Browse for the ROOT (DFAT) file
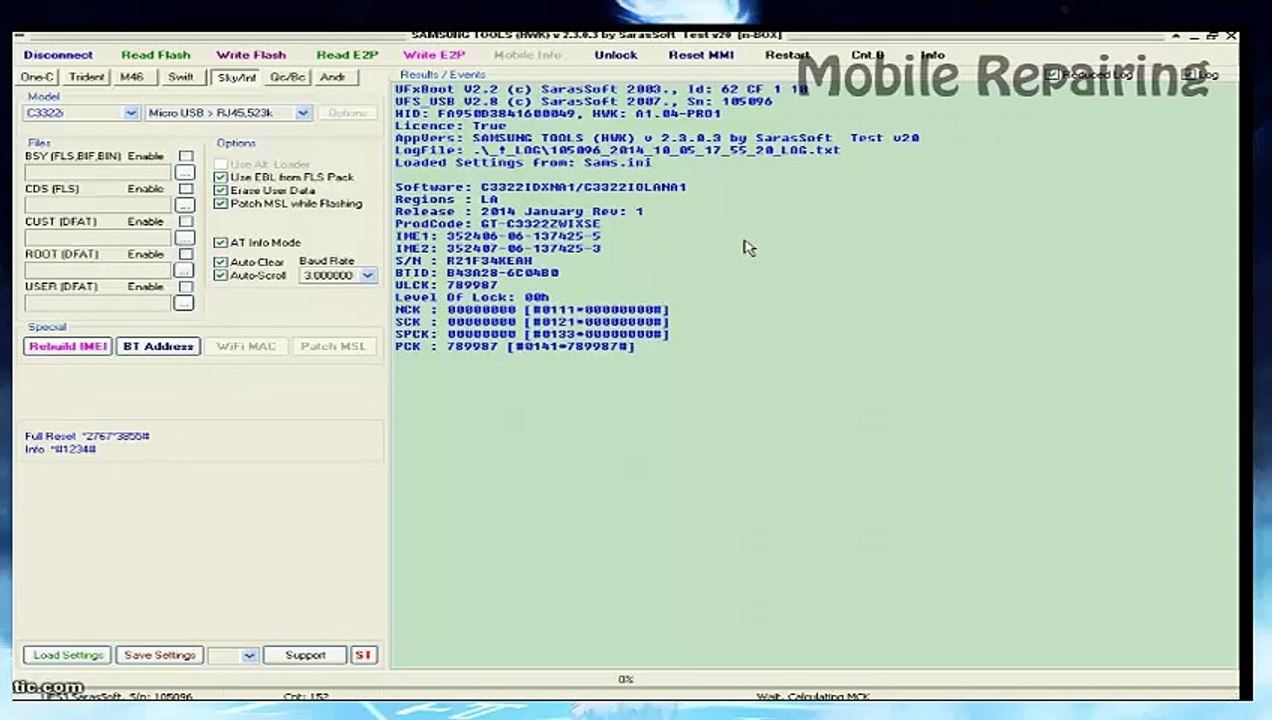This screenshot has height=720, width=1272. 184,270
